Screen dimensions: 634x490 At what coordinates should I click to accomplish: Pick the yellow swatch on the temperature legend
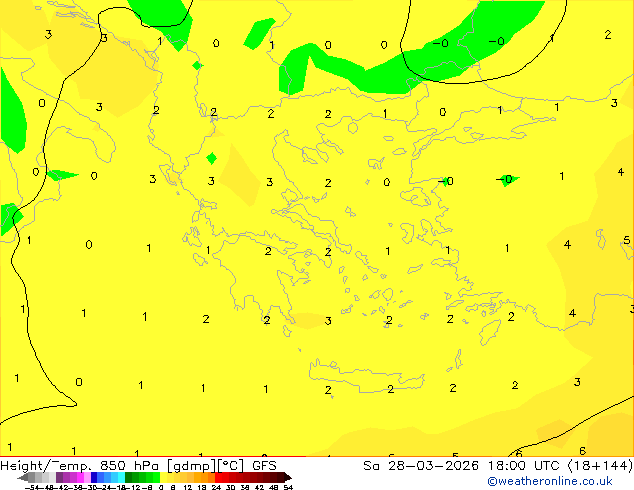[x=163, y=477]
